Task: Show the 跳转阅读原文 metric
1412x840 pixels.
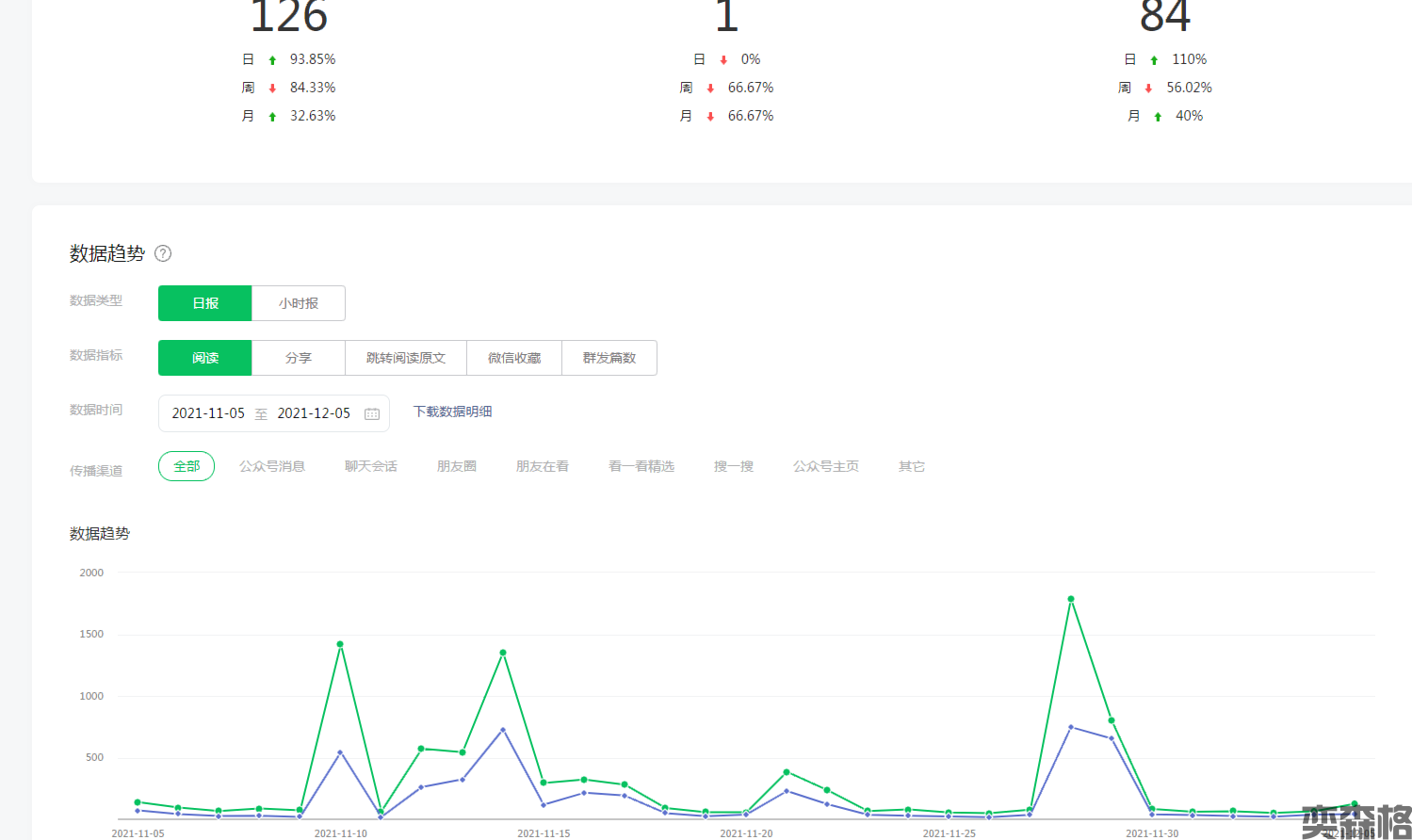Action: [x=406, y=358]
